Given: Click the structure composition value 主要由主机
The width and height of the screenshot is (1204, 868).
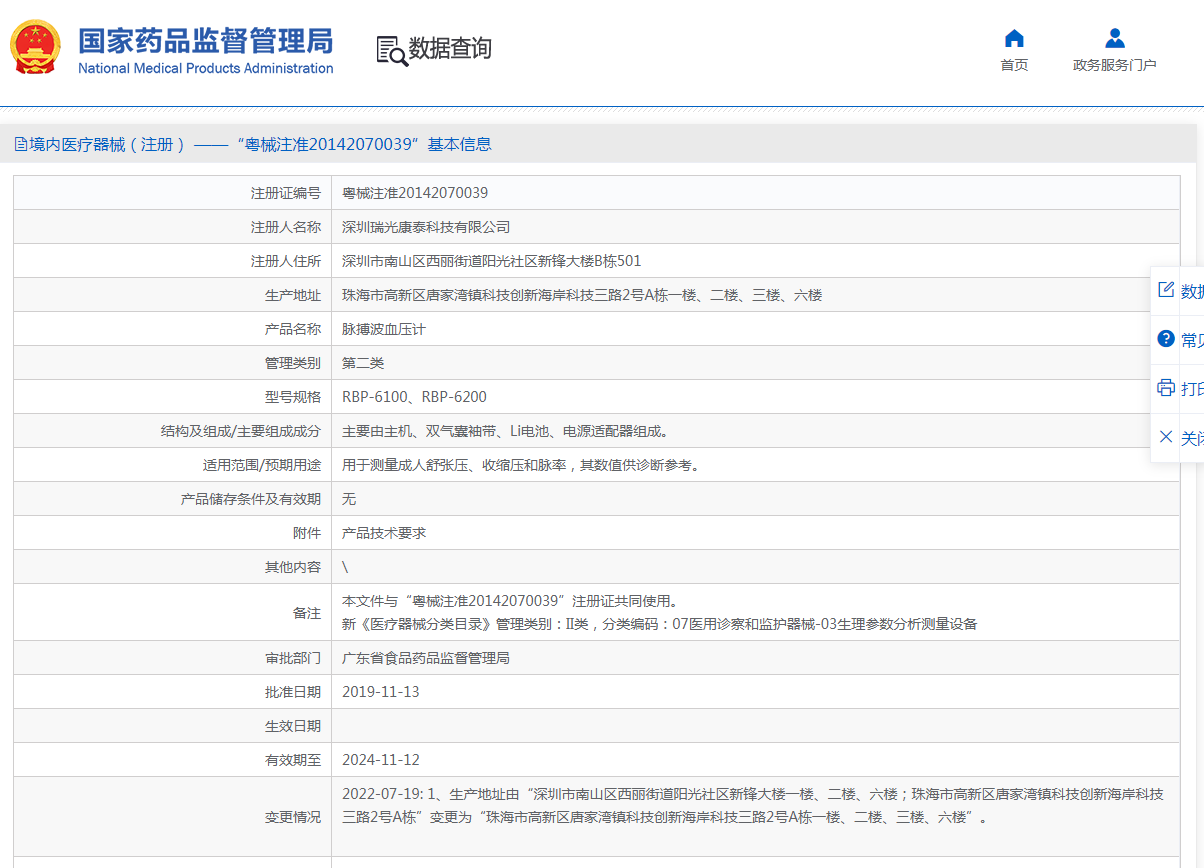Looking at the screenshot, I should pyautogui.click(x=505, y=431).
